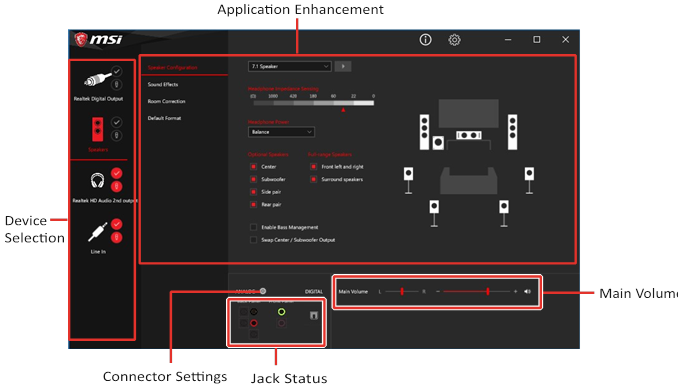Click red checkmark next to Line In
The image size is (678, 388).
tap(116, 224)
